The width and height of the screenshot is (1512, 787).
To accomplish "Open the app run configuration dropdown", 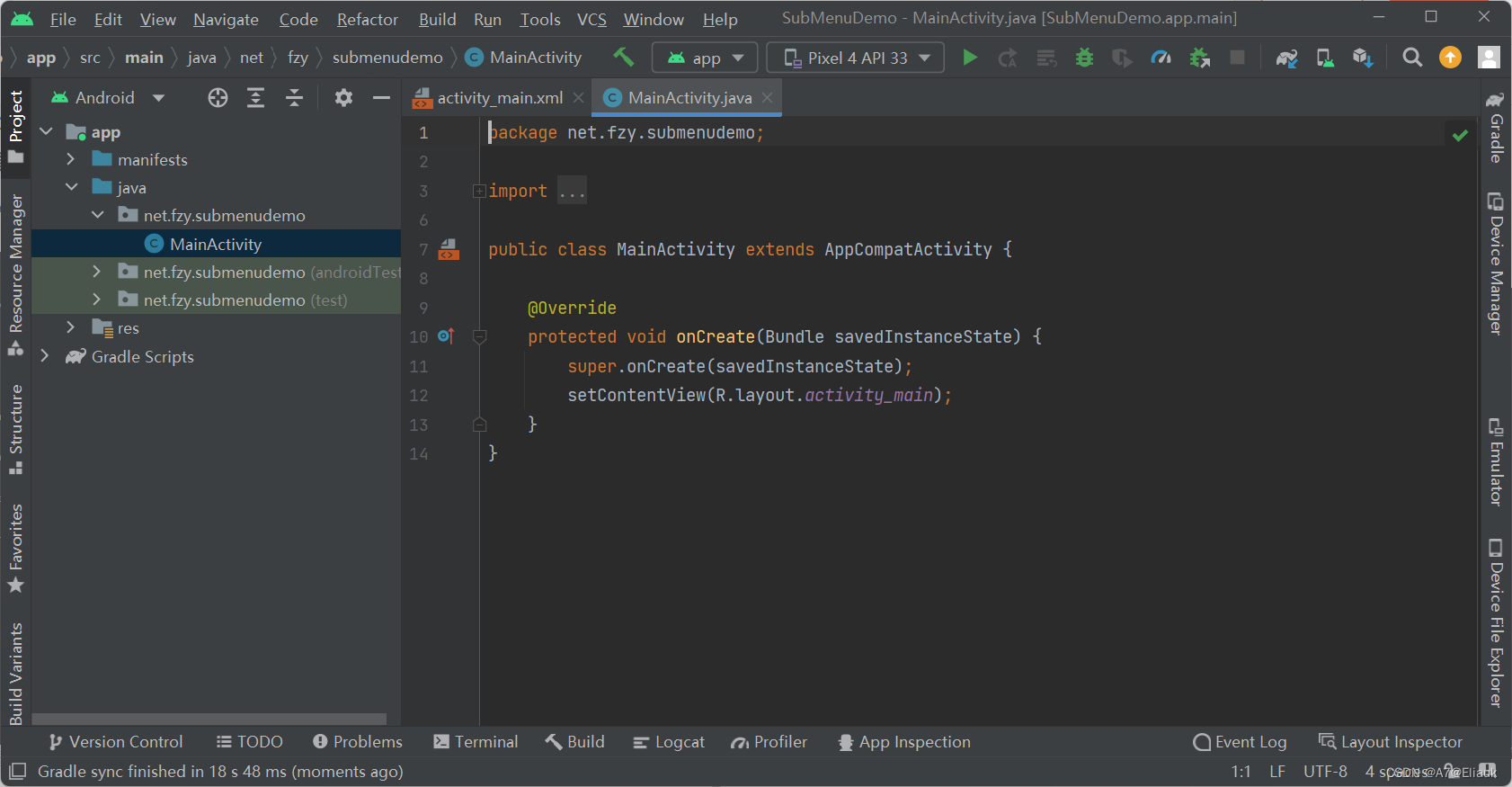I will click(x=705, y=58).
